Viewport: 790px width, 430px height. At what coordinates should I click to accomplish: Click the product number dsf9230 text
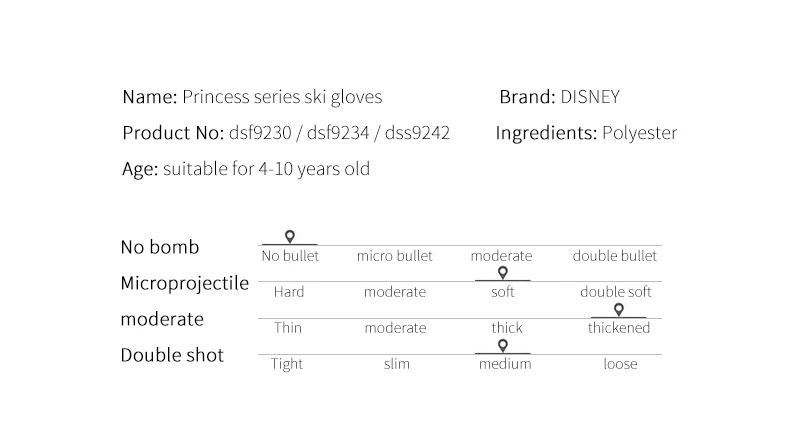pos(260,133)
